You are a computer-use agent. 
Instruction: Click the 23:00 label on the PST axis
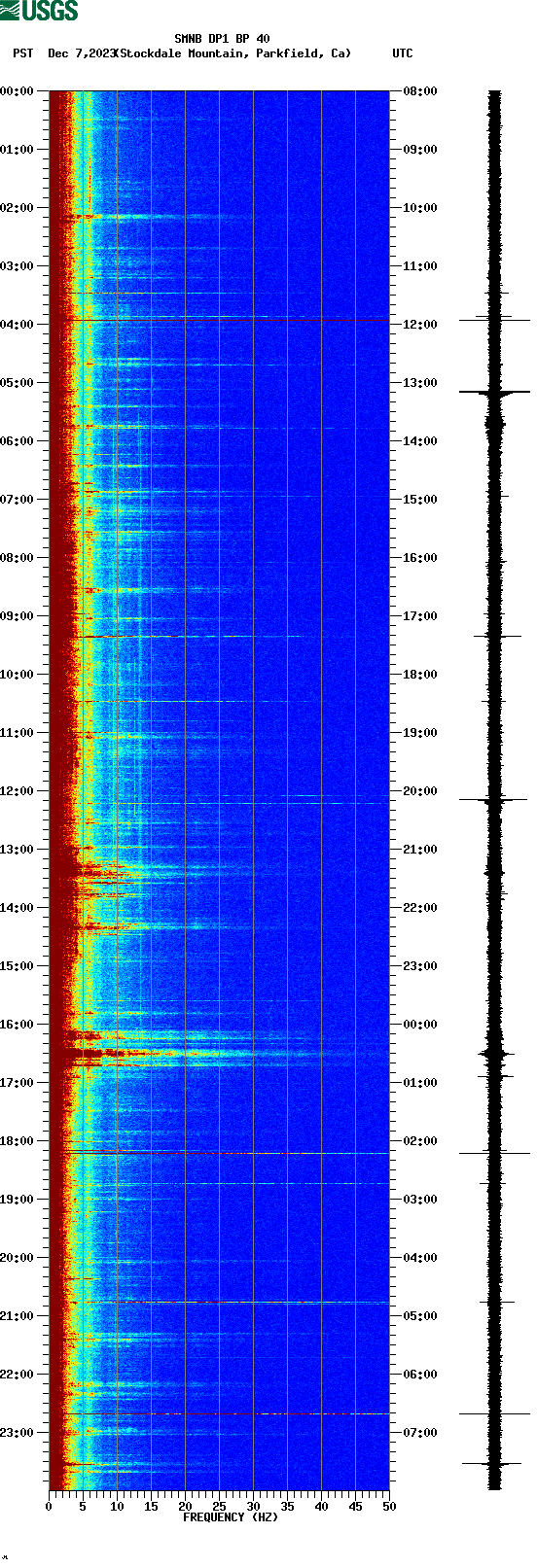pos(18,1433)
